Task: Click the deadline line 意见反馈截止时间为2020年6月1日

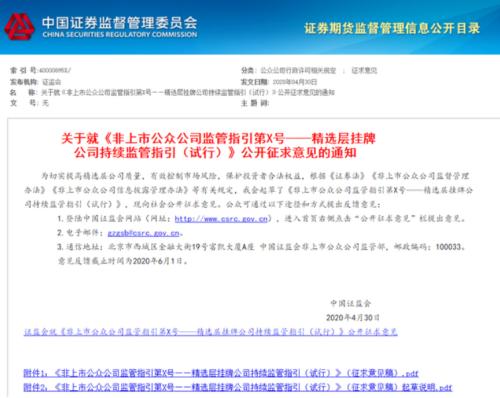Action: point(123,261)
